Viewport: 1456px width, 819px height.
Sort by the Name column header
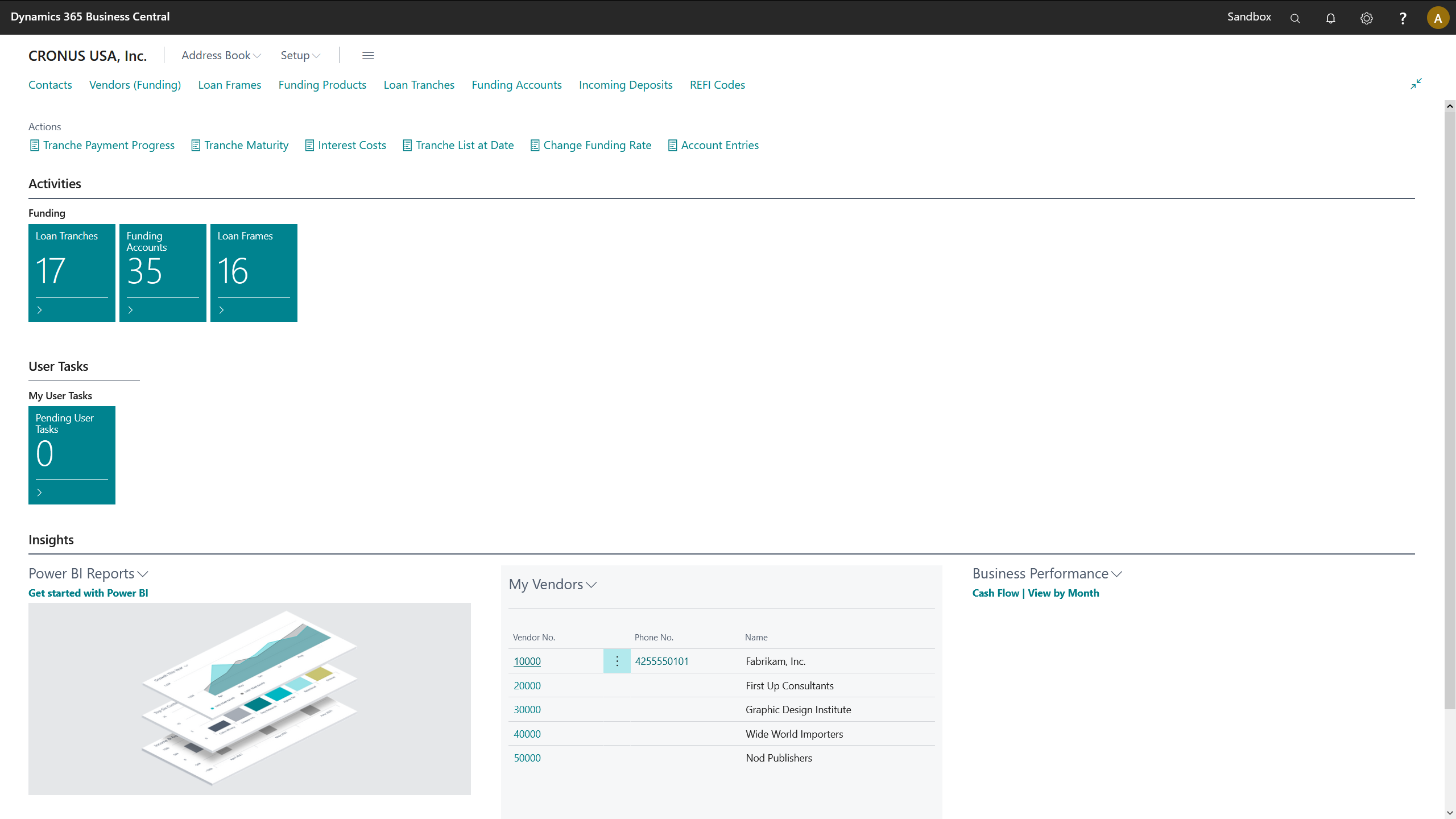(x=756, y=638)
